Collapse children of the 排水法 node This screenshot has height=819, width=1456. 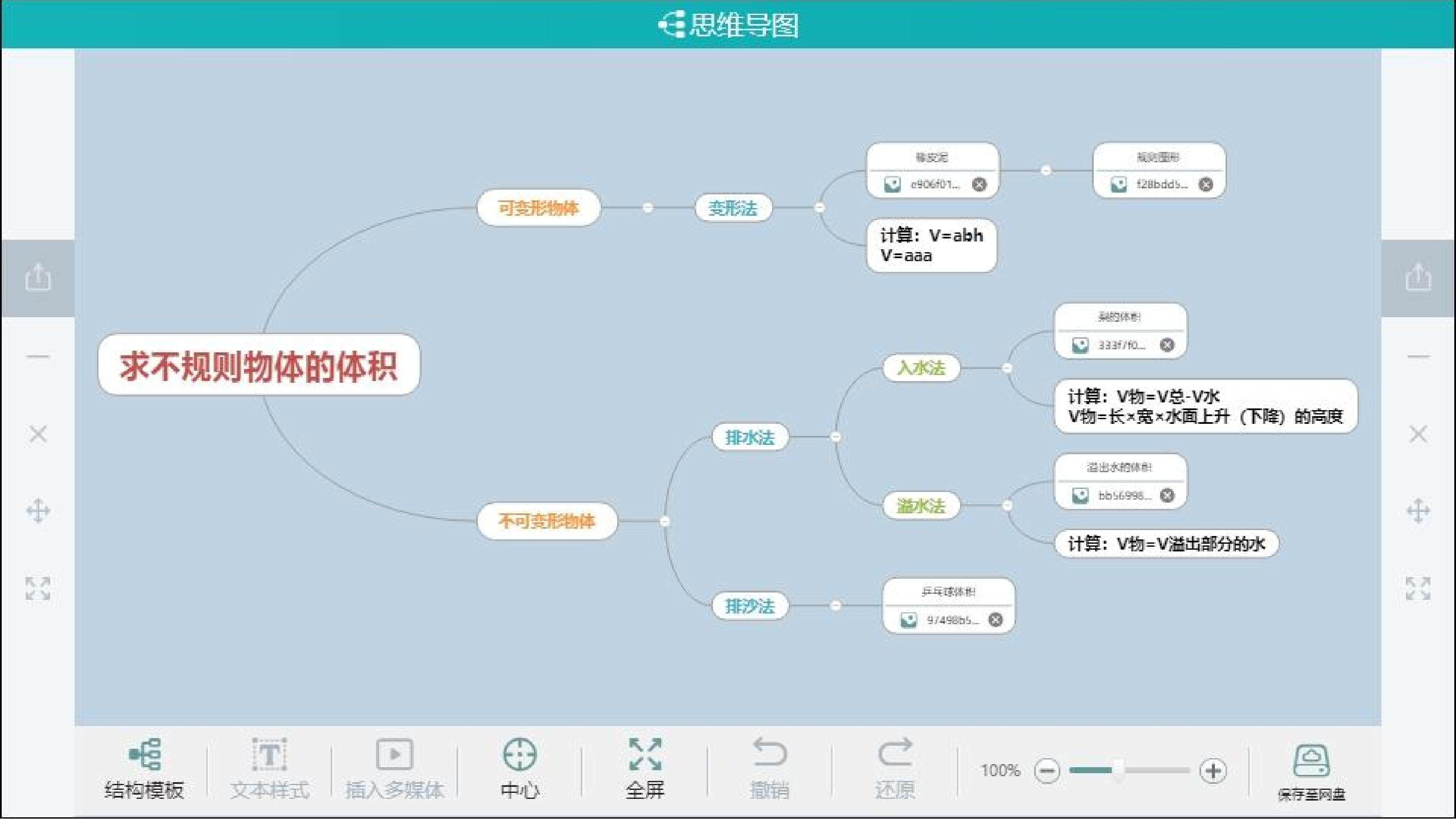(836, 437)
